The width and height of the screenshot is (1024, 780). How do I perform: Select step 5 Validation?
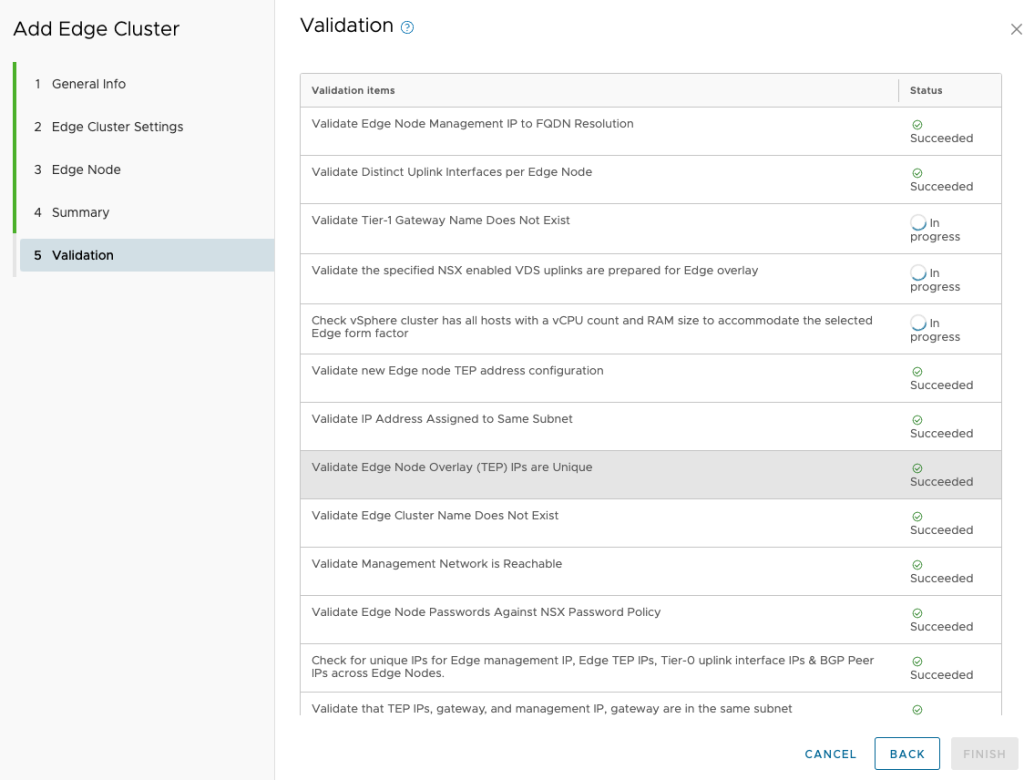point(147,255)
